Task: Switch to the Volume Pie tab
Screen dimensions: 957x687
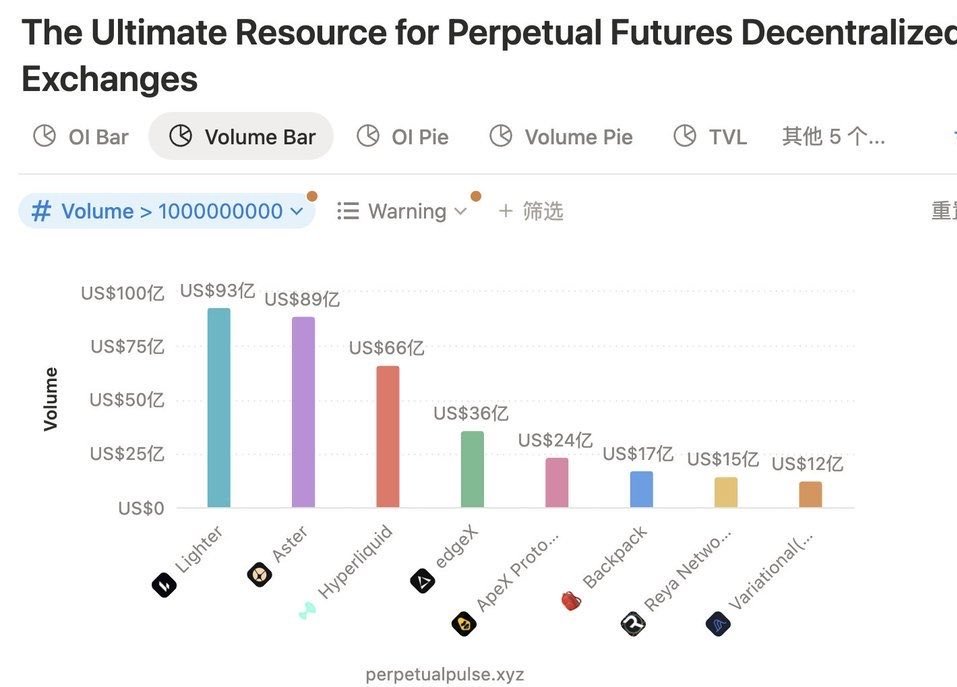Action: (x=561, y=137)
